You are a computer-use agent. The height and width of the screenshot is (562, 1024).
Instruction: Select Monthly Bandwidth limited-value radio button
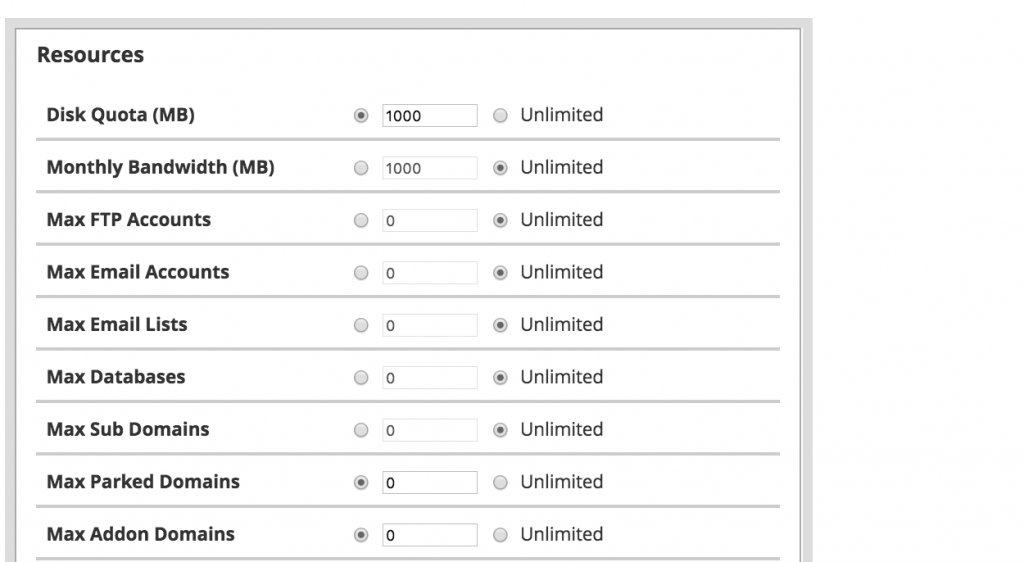(x=361, y=168)
